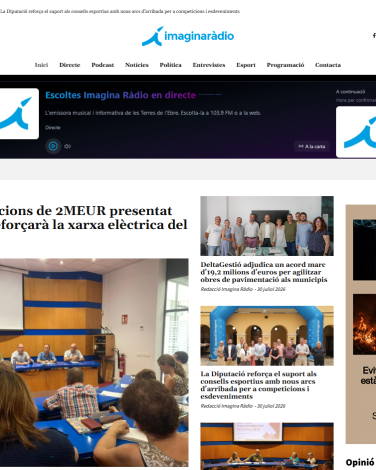Screen dimensions: 376x470
Task: Open the DeltaGestió group photo thumbnail
Action: click(267, 226)
